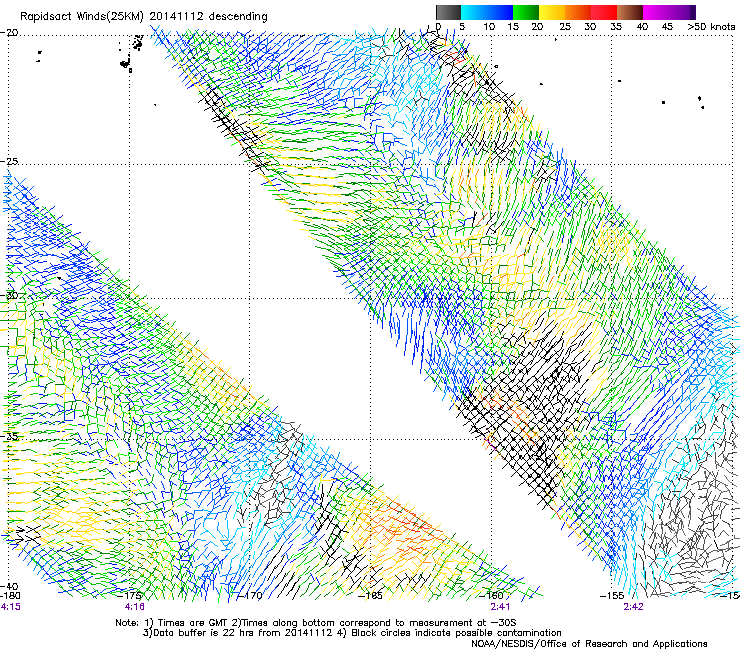The width and height of the screenshot is (740, 650).
Task: Click the orange 25-30 knots color segment
Action: pos(578,12)
